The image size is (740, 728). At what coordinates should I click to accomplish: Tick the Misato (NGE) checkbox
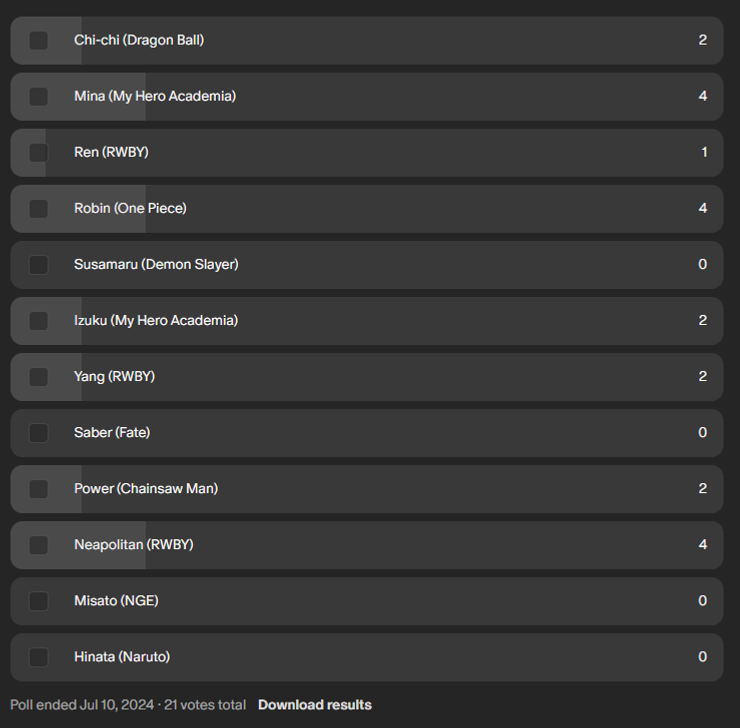(38, 601)
